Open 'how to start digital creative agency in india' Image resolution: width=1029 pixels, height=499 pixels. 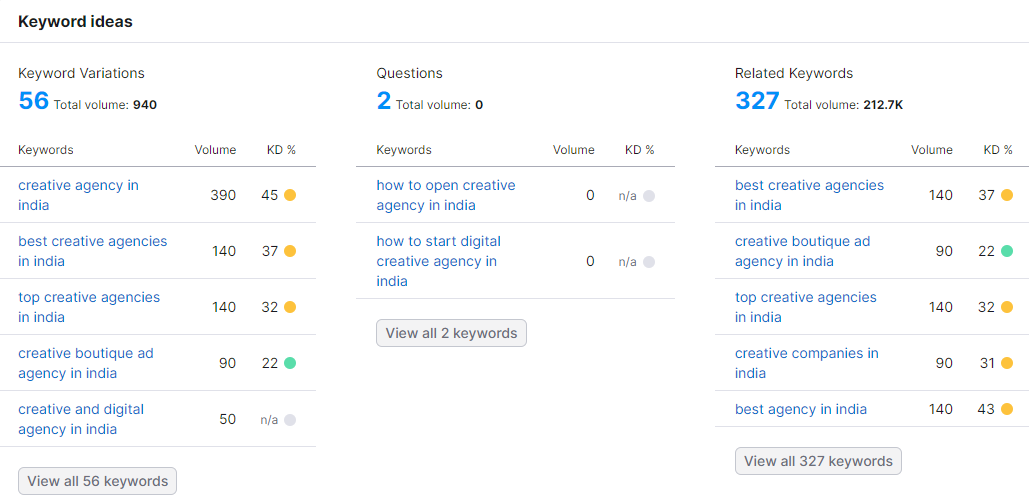click(x=438, y=261)
